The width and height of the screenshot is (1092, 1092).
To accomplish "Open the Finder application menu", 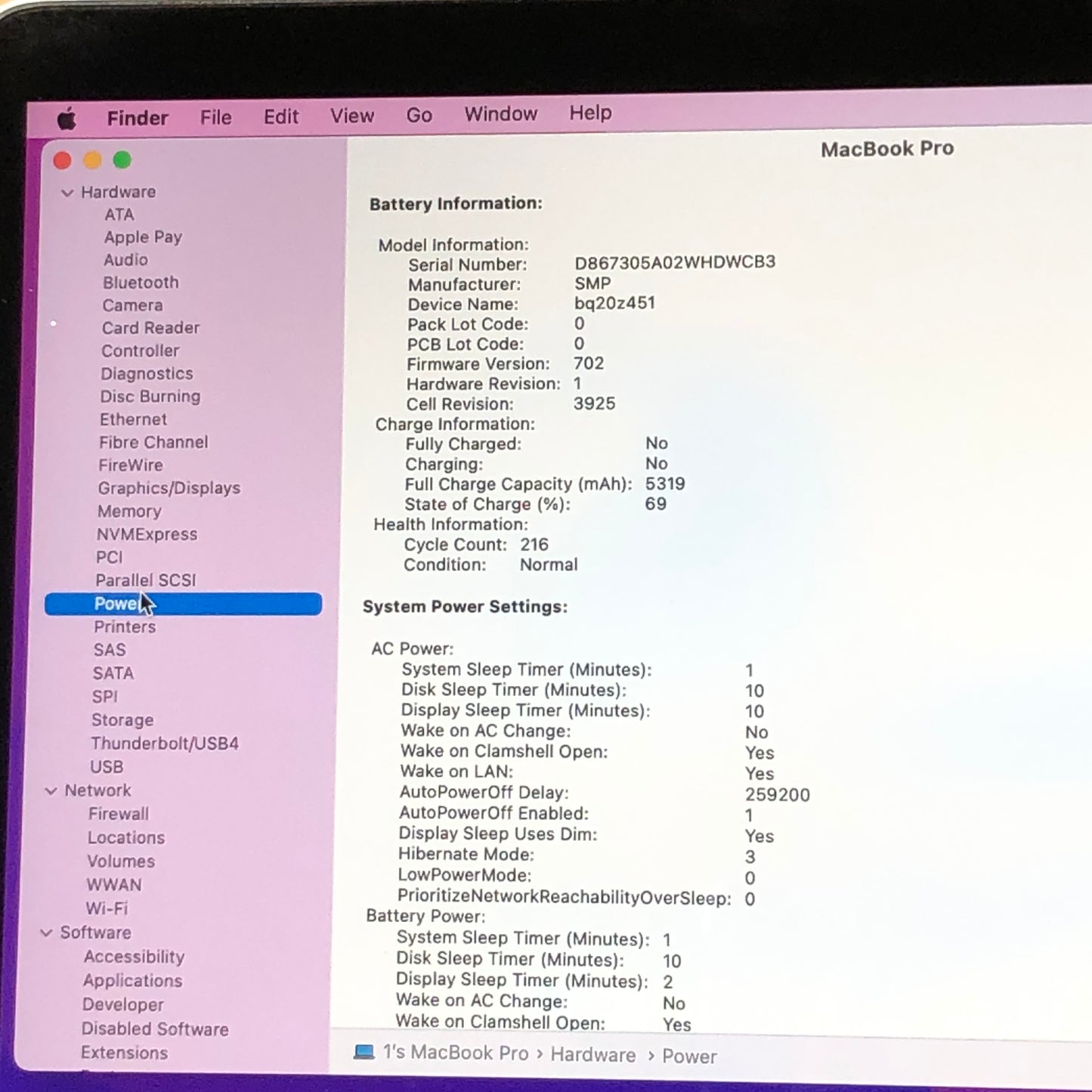I will pyautogui.click(x=138, y=118).
